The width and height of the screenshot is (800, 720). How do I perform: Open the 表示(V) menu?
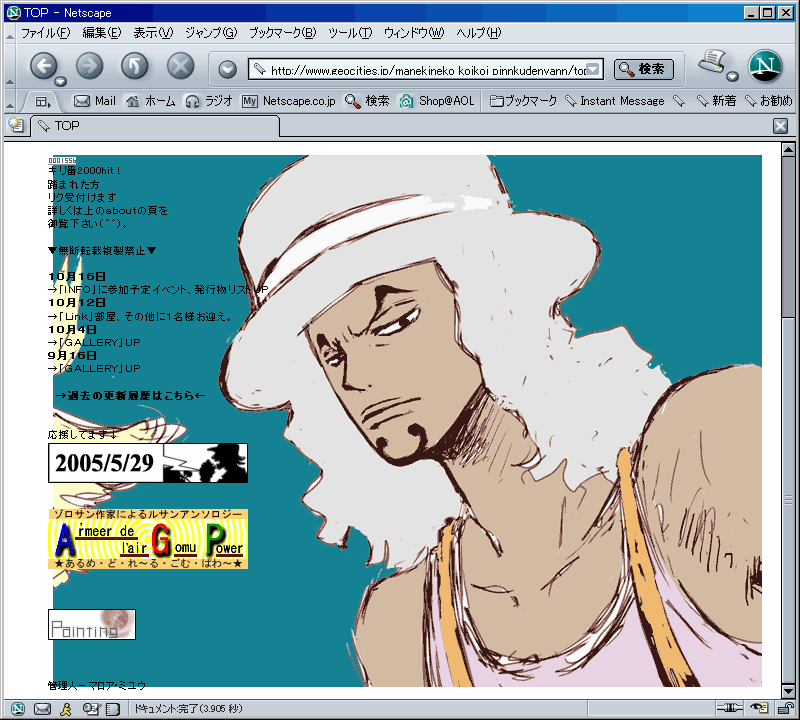tap(153, 33)
